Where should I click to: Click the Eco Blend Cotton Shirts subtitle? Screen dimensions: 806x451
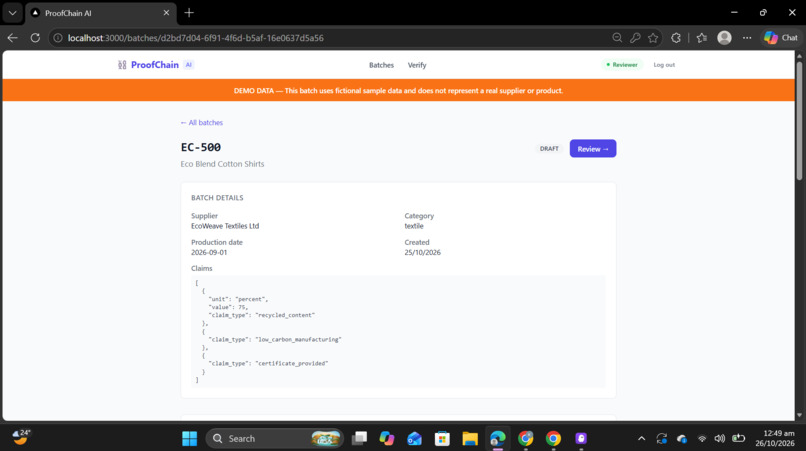coord(222,164)
